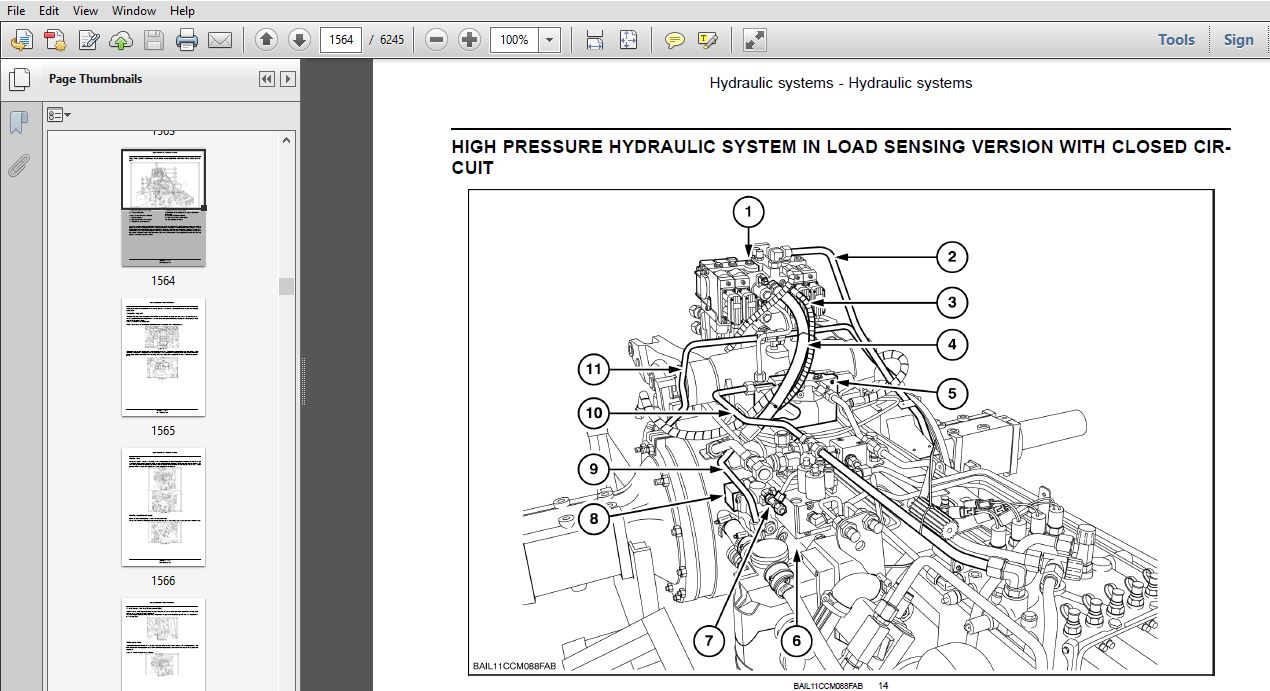Save the file with the floppy icon
The image size is (1270, 691).
coord(153,40)
